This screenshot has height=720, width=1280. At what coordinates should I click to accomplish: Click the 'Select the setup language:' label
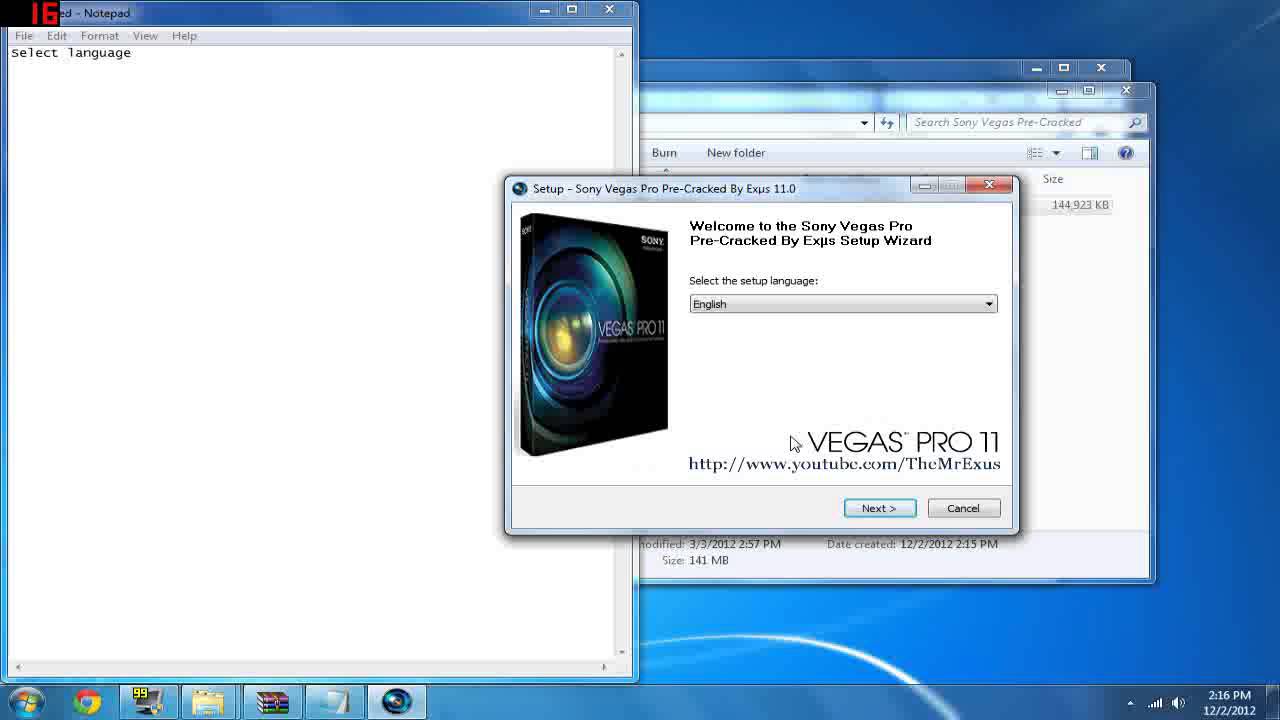coord(753,281)
